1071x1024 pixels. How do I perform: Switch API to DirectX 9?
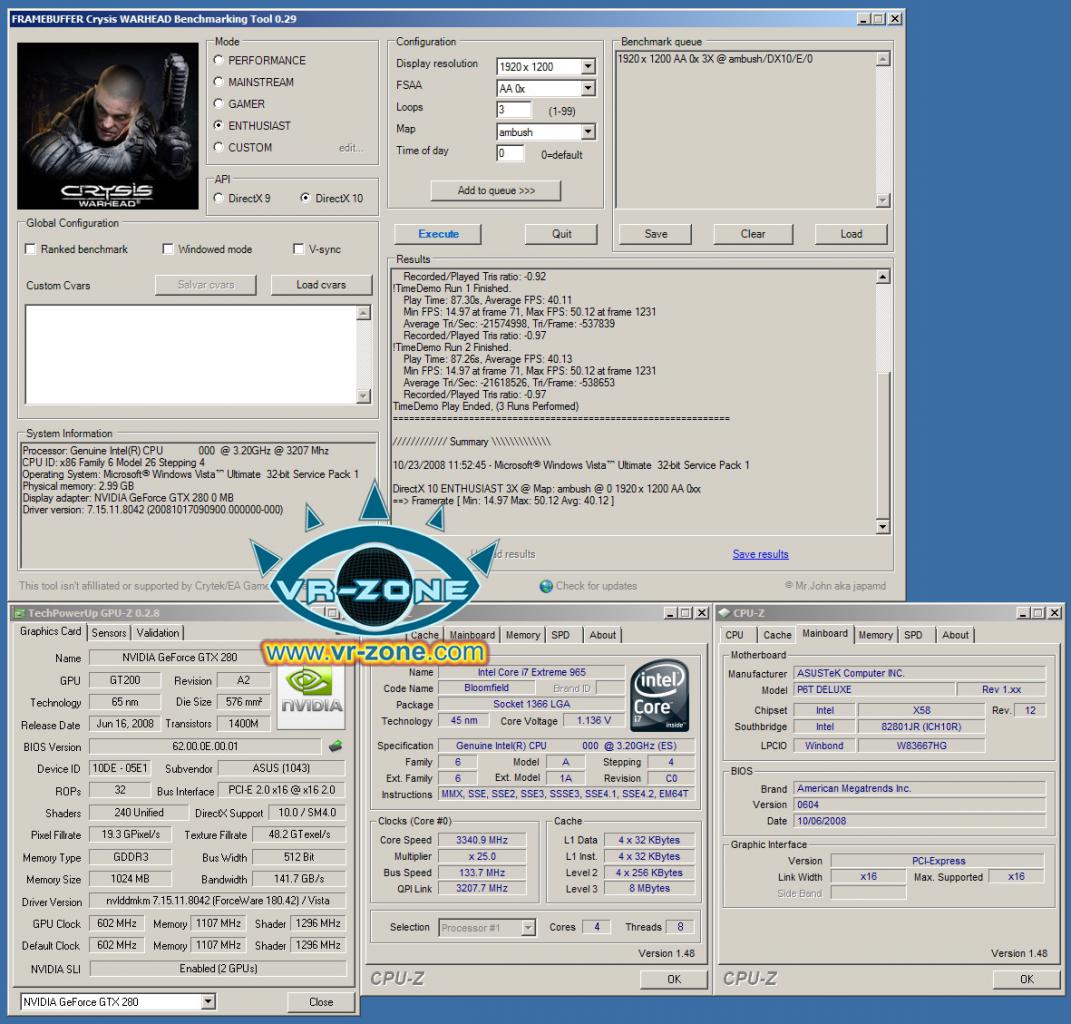pyautogui.click(x=219, y=198)
